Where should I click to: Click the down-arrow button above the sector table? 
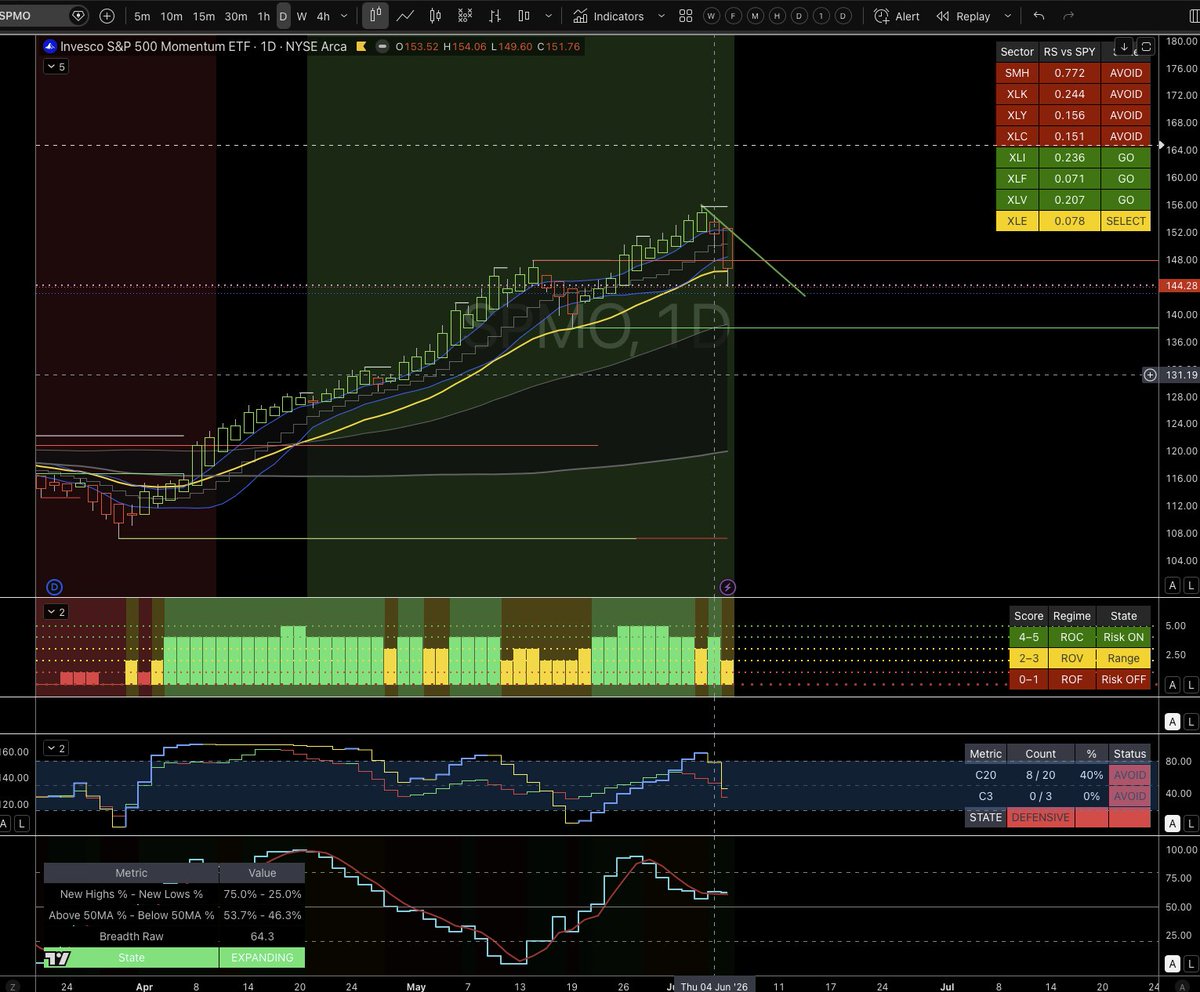point(1124,46)
